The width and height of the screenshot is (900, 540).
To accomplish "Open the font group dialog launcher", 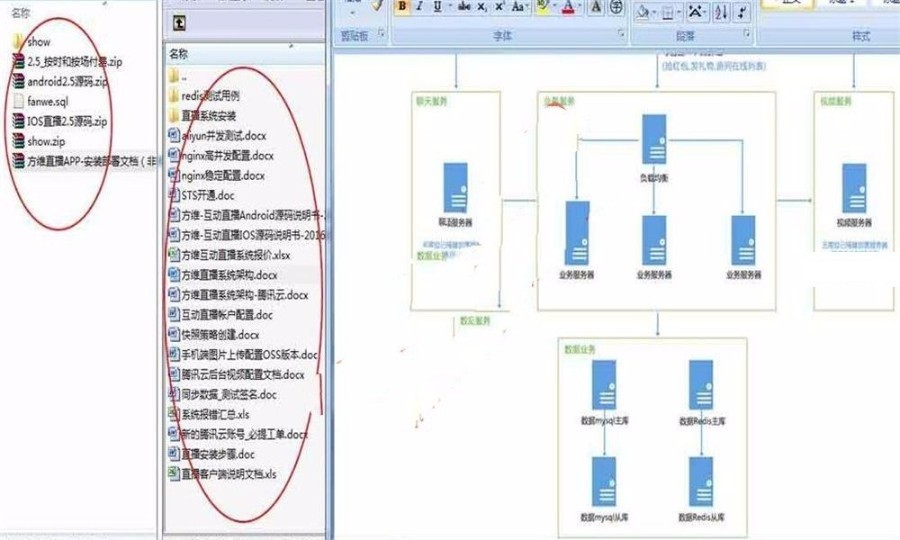I will (621, 34).
